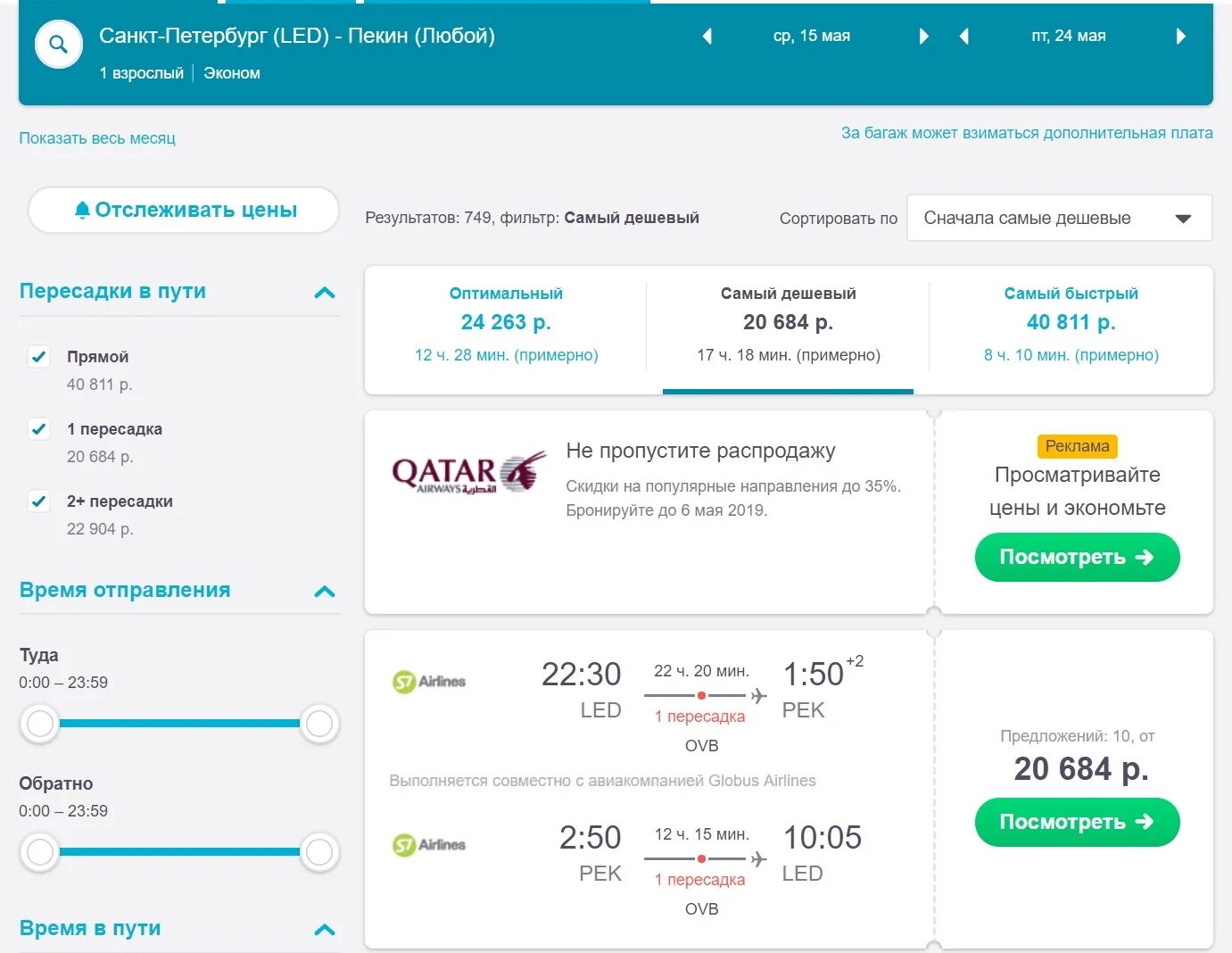Go to previous departure date arrow
This screenshot has height=953, width=1232.
(x=707, y=37)
